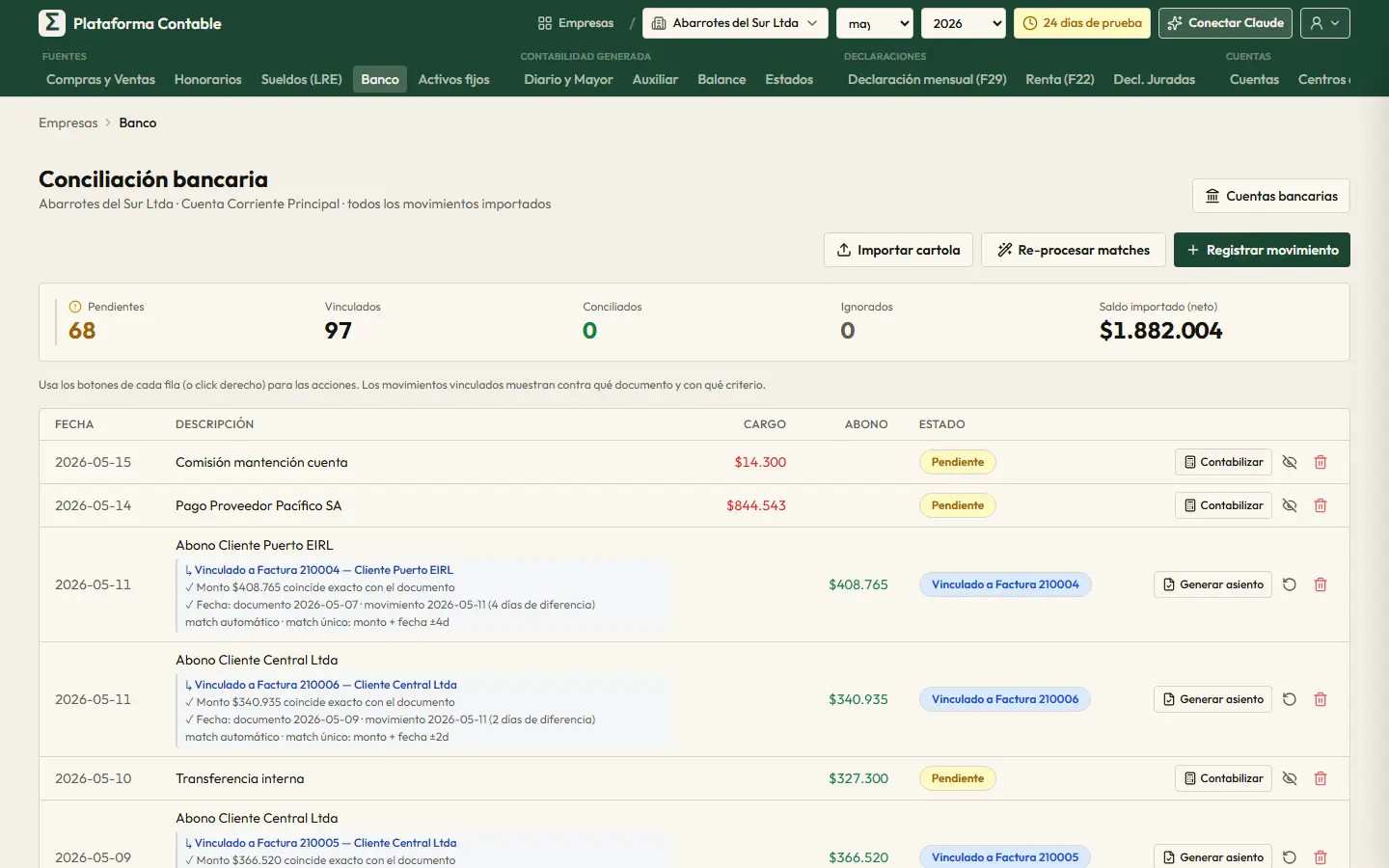This screenshot has width=1389, height=868.
Task: Click Saldo importado $1.882.004 value
Action: (x=1160, y=331)
